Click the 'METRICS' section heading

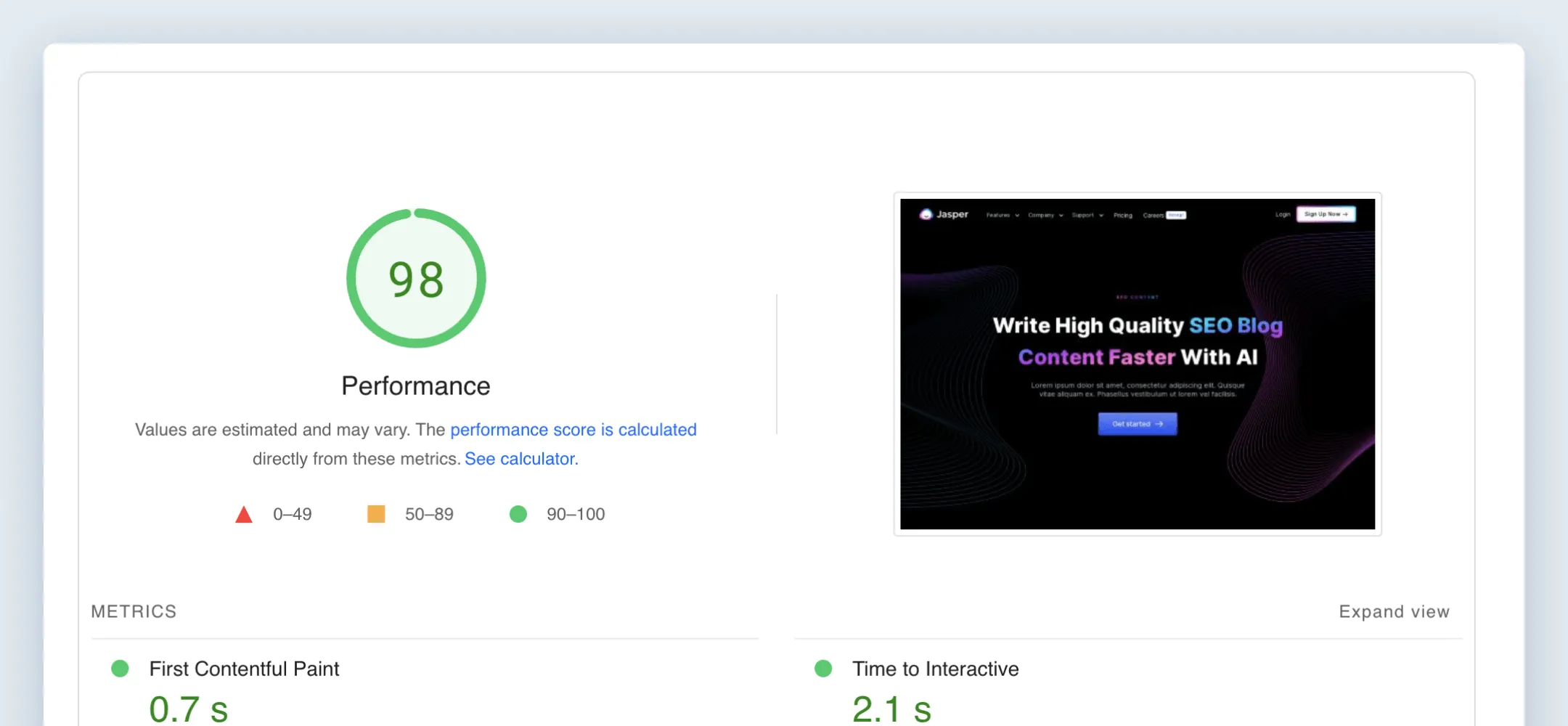(134, 611)
